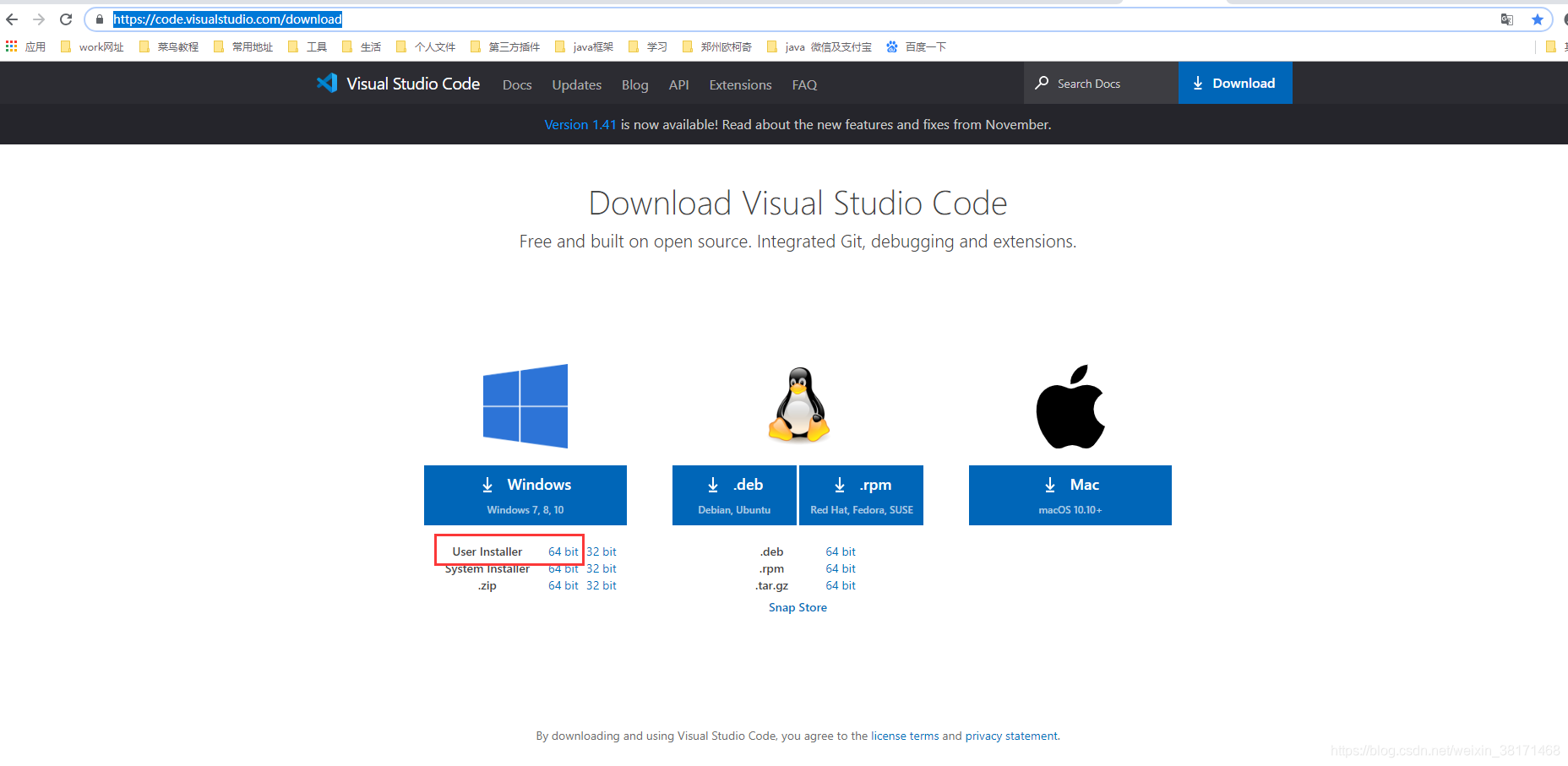Click the Windows logo image

(525, 406)
